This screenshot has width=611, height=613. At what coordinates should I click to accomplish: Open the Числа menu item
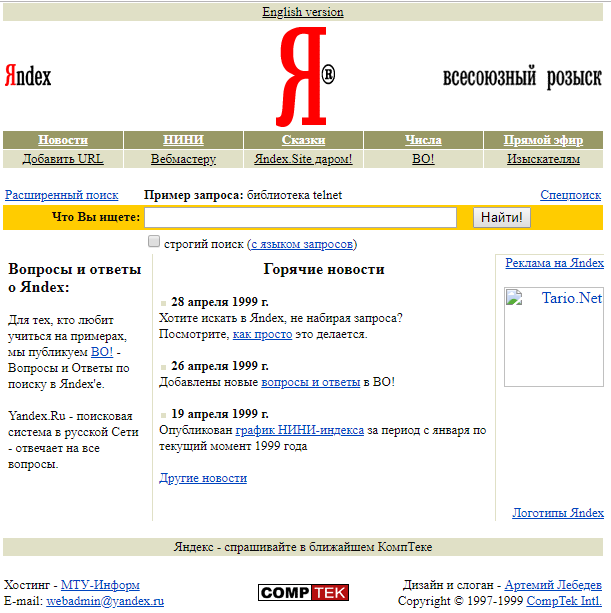[x=423, y=140]
